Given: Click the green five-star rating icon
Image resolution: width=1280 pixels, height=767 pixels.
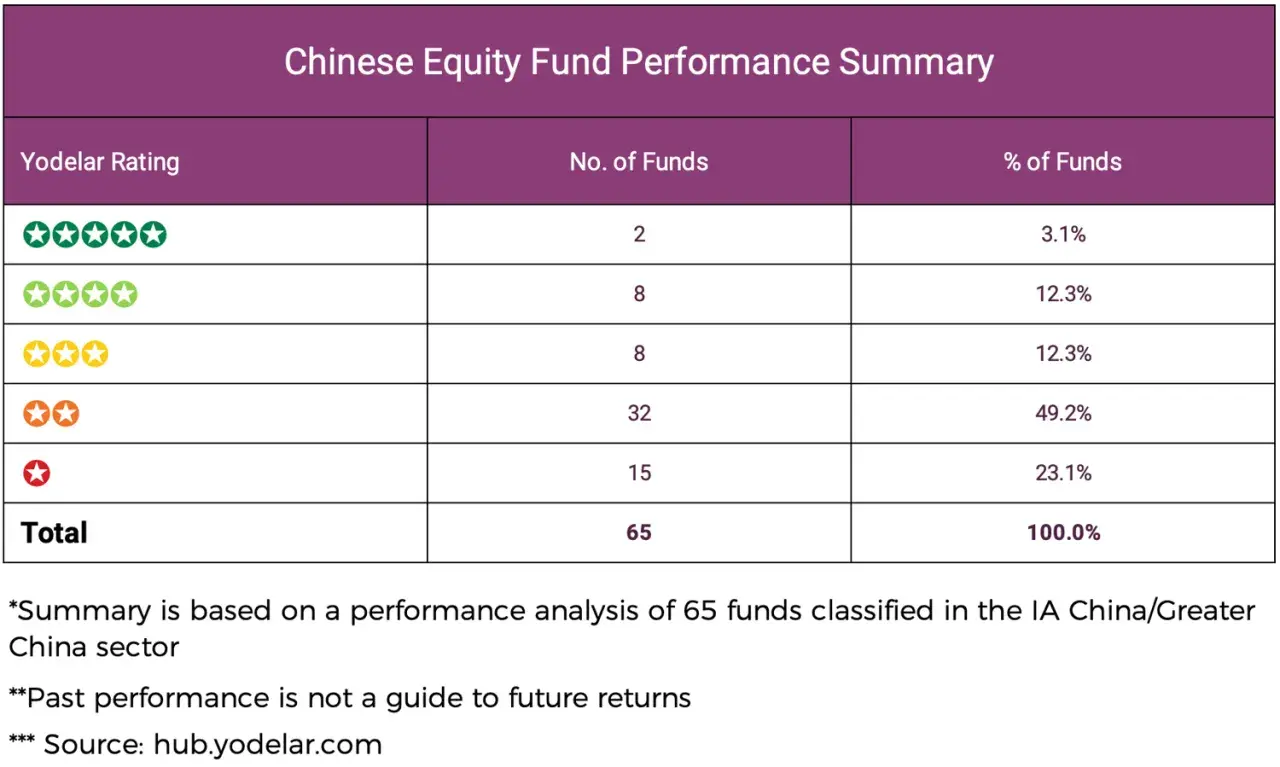Looking at the screenshot, I should 95,235.
